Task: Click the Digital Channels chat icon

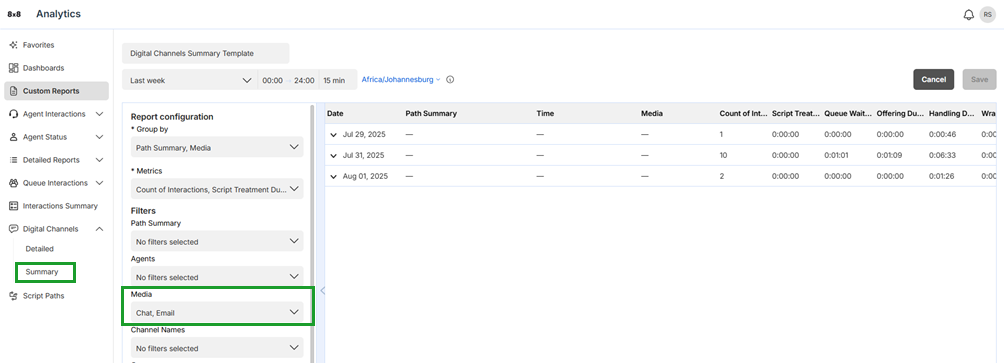Action: tap(13, 229)
